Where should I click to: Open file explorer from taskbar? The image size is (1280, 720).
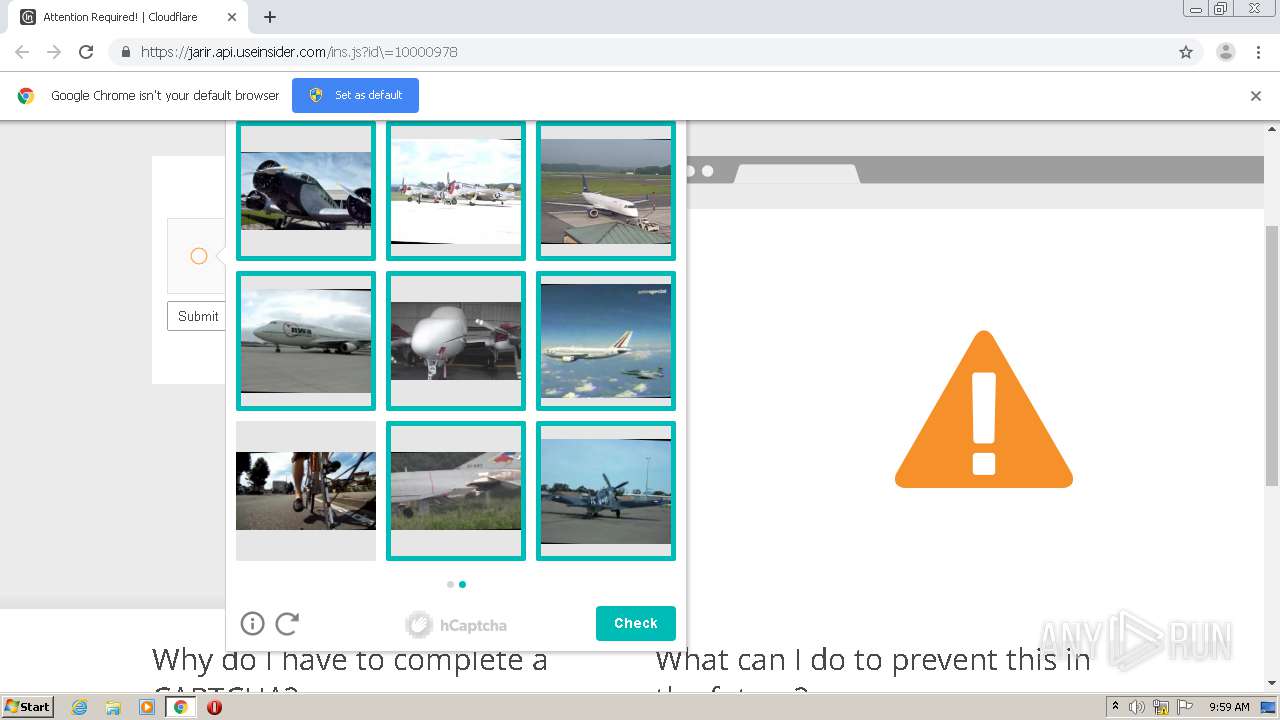coord(113,707)
